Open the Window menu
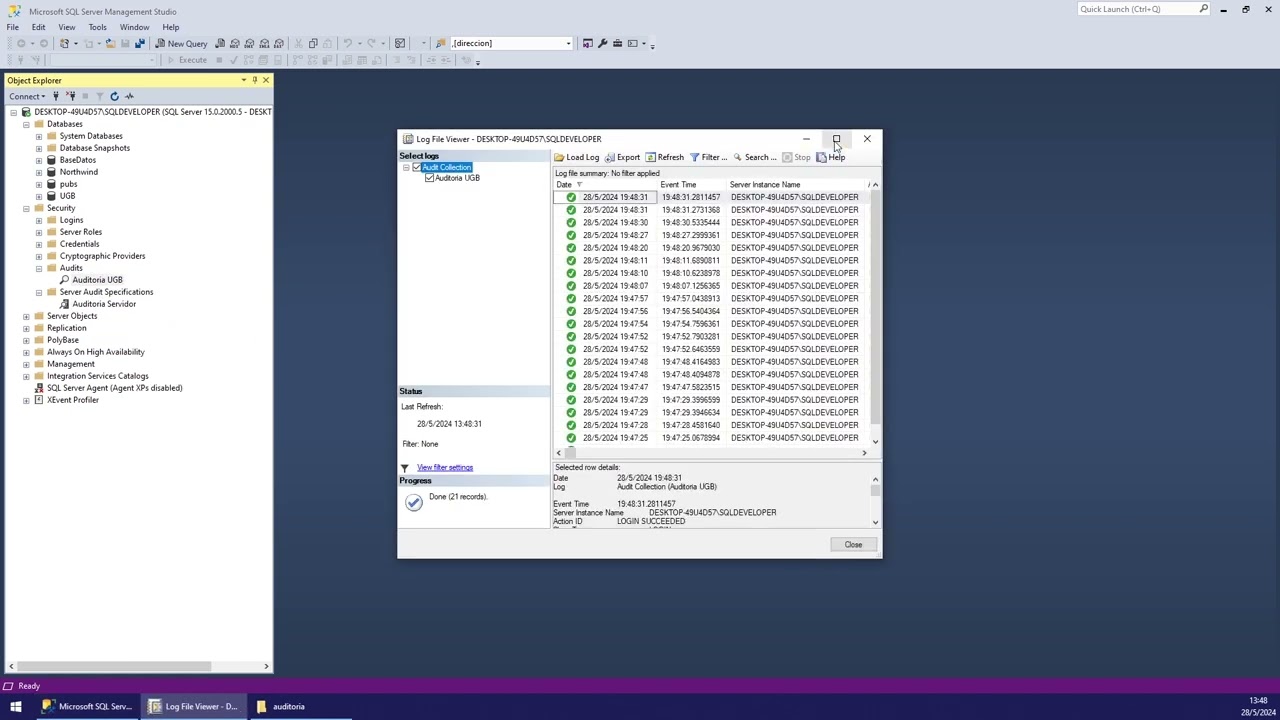 [134, 27]
